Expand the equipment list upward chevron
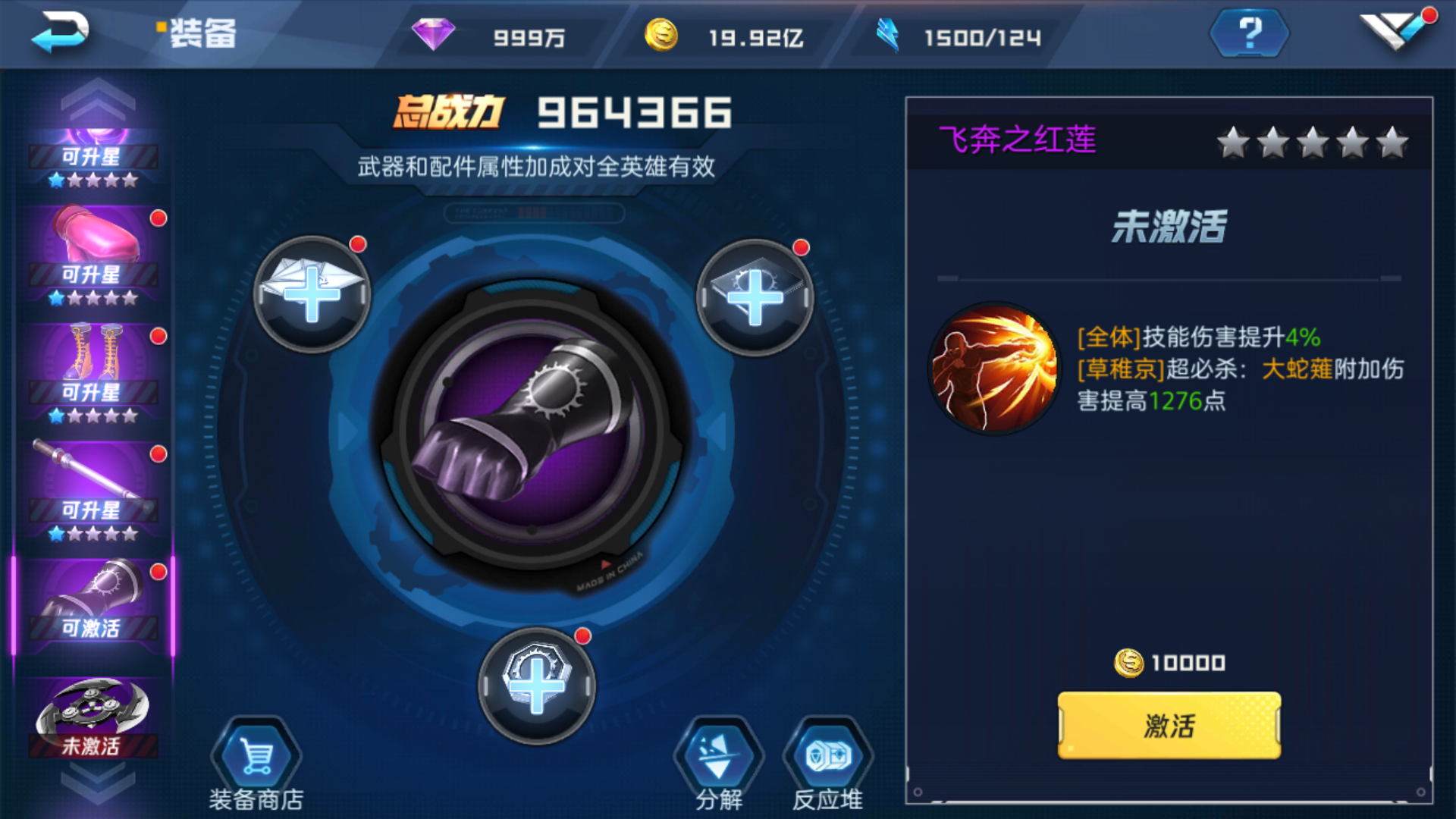Viewport: 1456px width, 819px height. coord(98,99)
